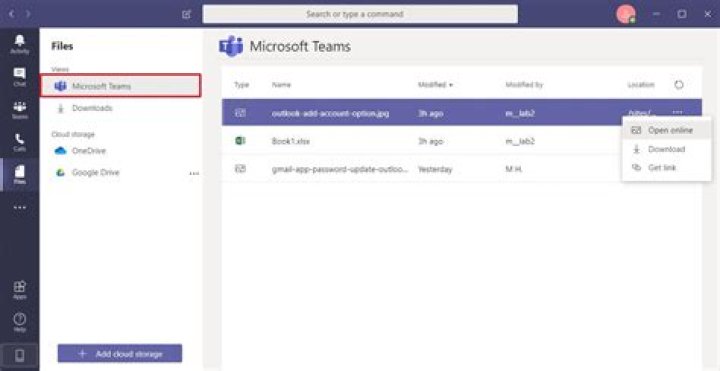Open gmail-app-password-update-outloo... file
Screen dimensions: 720x371
339,169
